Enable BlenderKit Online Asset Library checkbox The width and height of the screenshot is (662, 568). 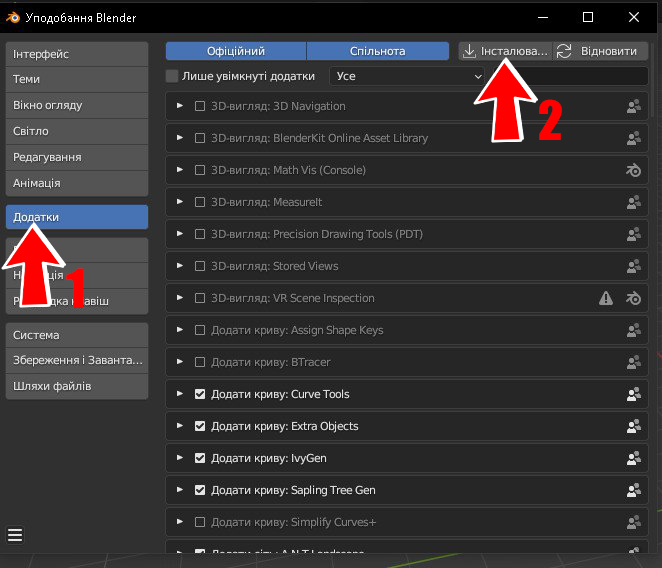click(x=200, y=138)
